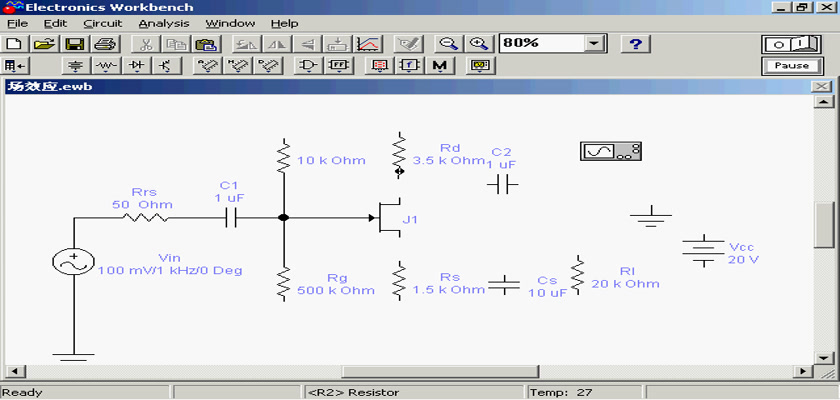Select the Cs capacitor symbol
Image resolution: width=840 pixels, height=400 pixels.
pos(504,284)
